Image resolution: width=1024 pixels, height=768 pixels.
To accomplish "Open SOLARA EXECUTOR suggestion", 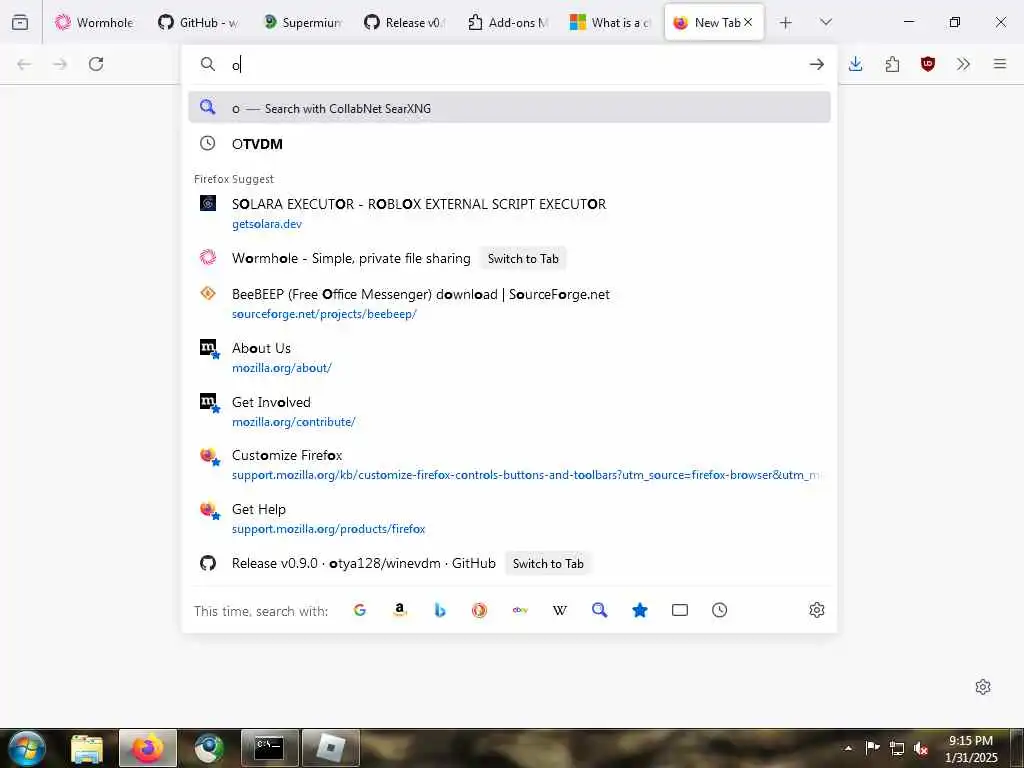I will [x=509, y=213].
